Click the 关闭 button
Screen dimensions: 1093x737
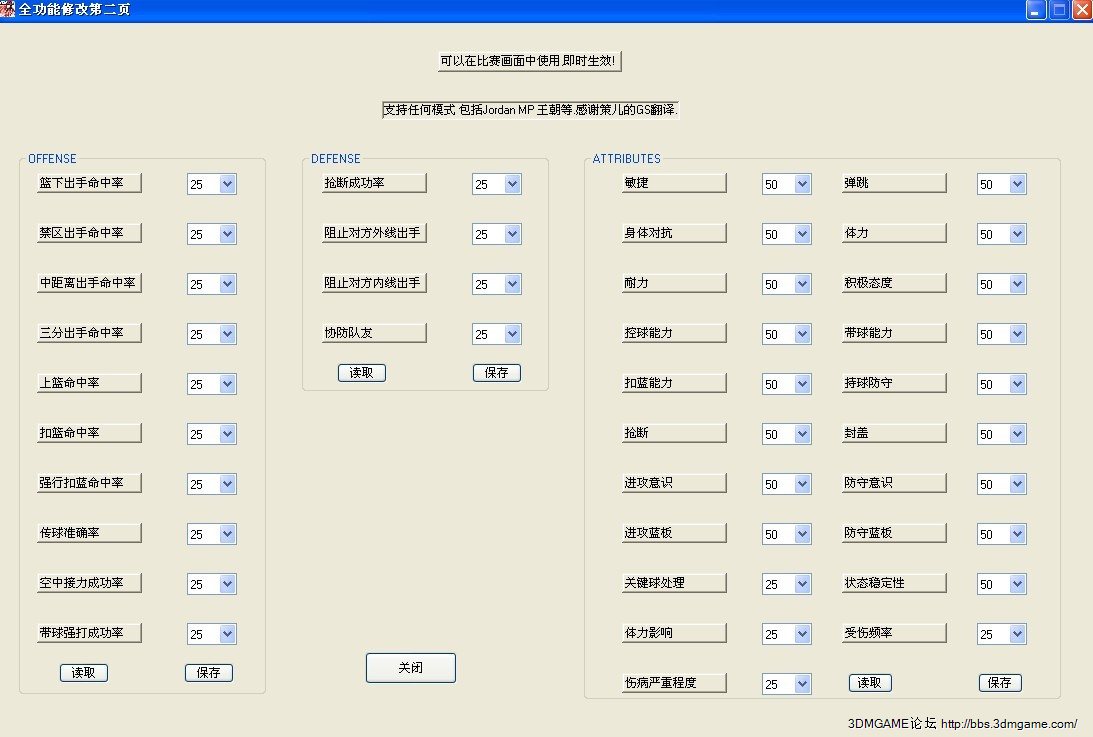pyautogui.click(x=410, y=668)
